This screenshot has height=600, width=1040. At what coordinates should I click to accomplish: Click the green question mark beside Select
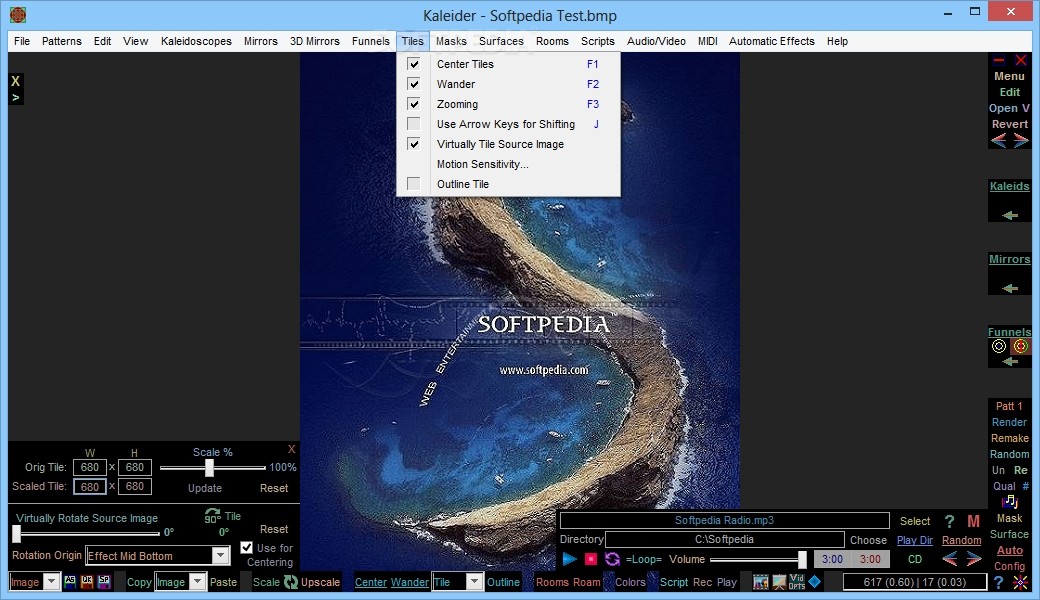[949, 521]
